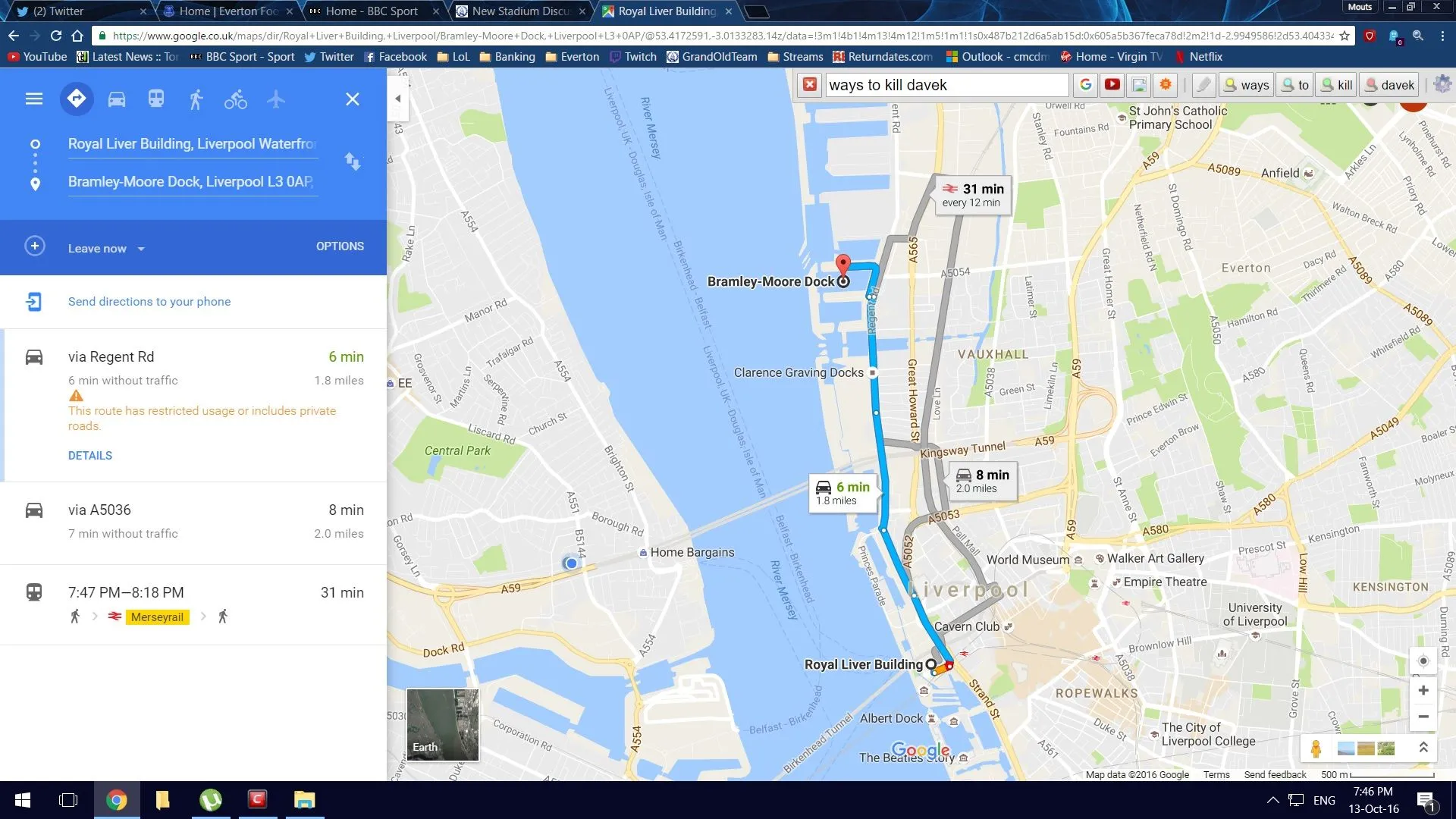Open DETAILS for Regent Rd route
Screen dimensions: 1456x819
(x=90, y=456)
